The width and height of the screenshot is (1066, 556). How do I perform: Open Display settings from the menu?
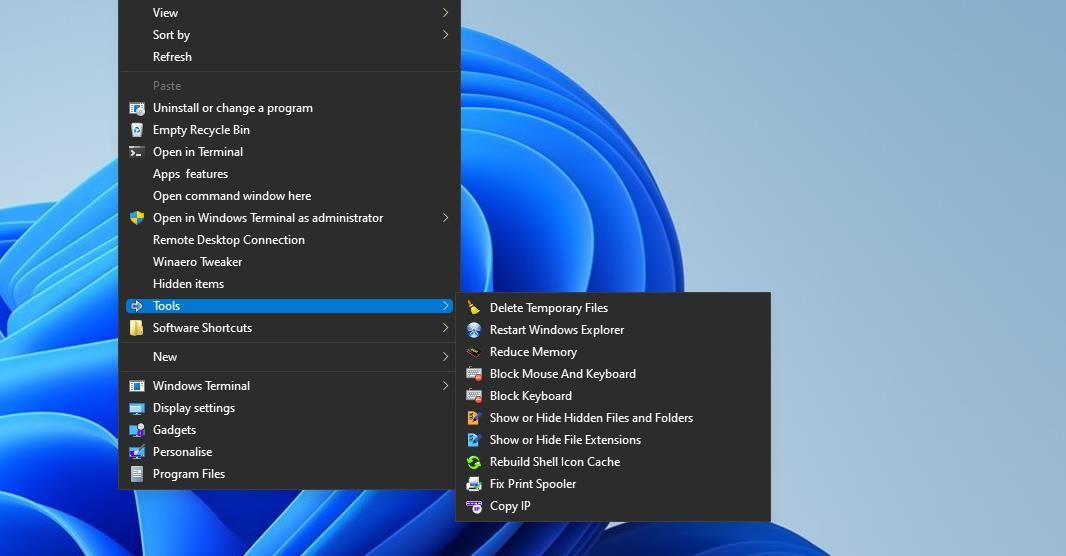[193, 408]
